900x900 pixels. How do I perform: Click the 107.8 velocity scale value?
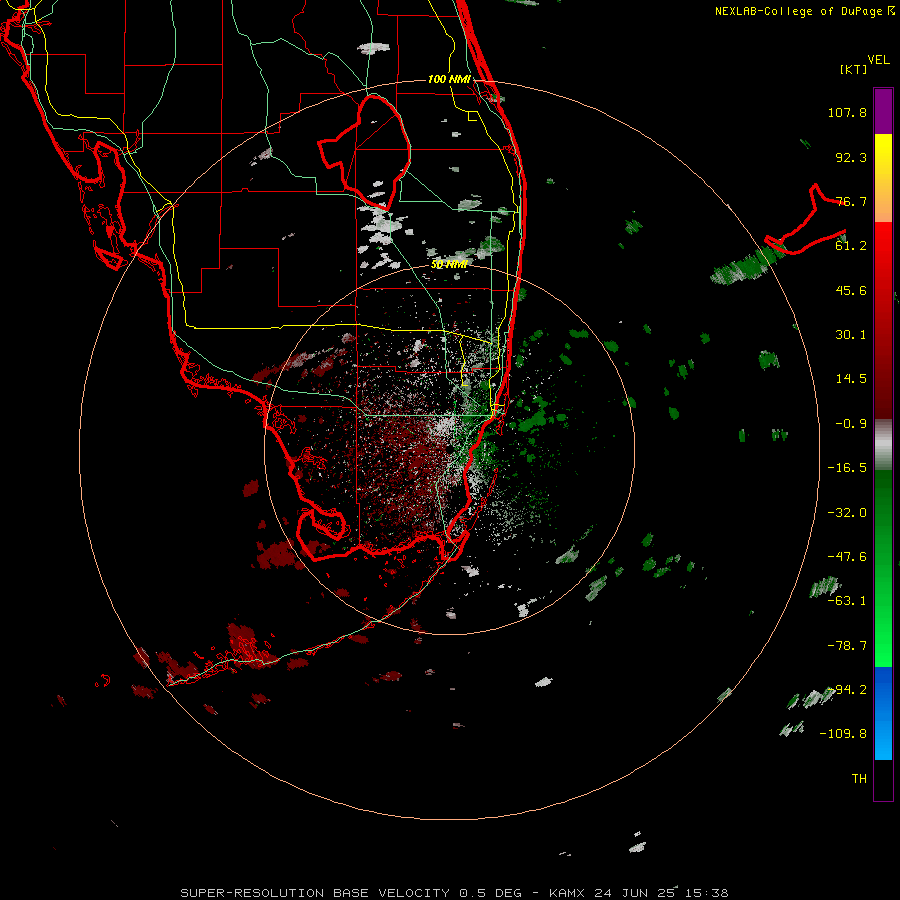coord(847,112)
